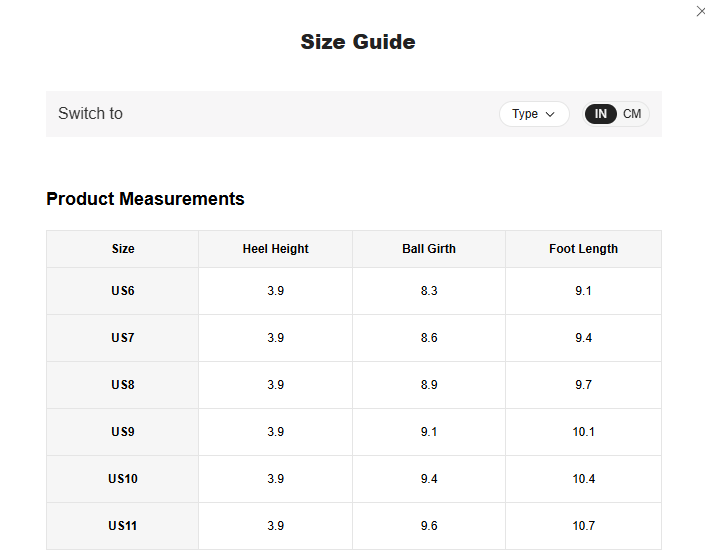Switch measurements to IN
The height and width of the screenshot is (559, 705).
601,114
